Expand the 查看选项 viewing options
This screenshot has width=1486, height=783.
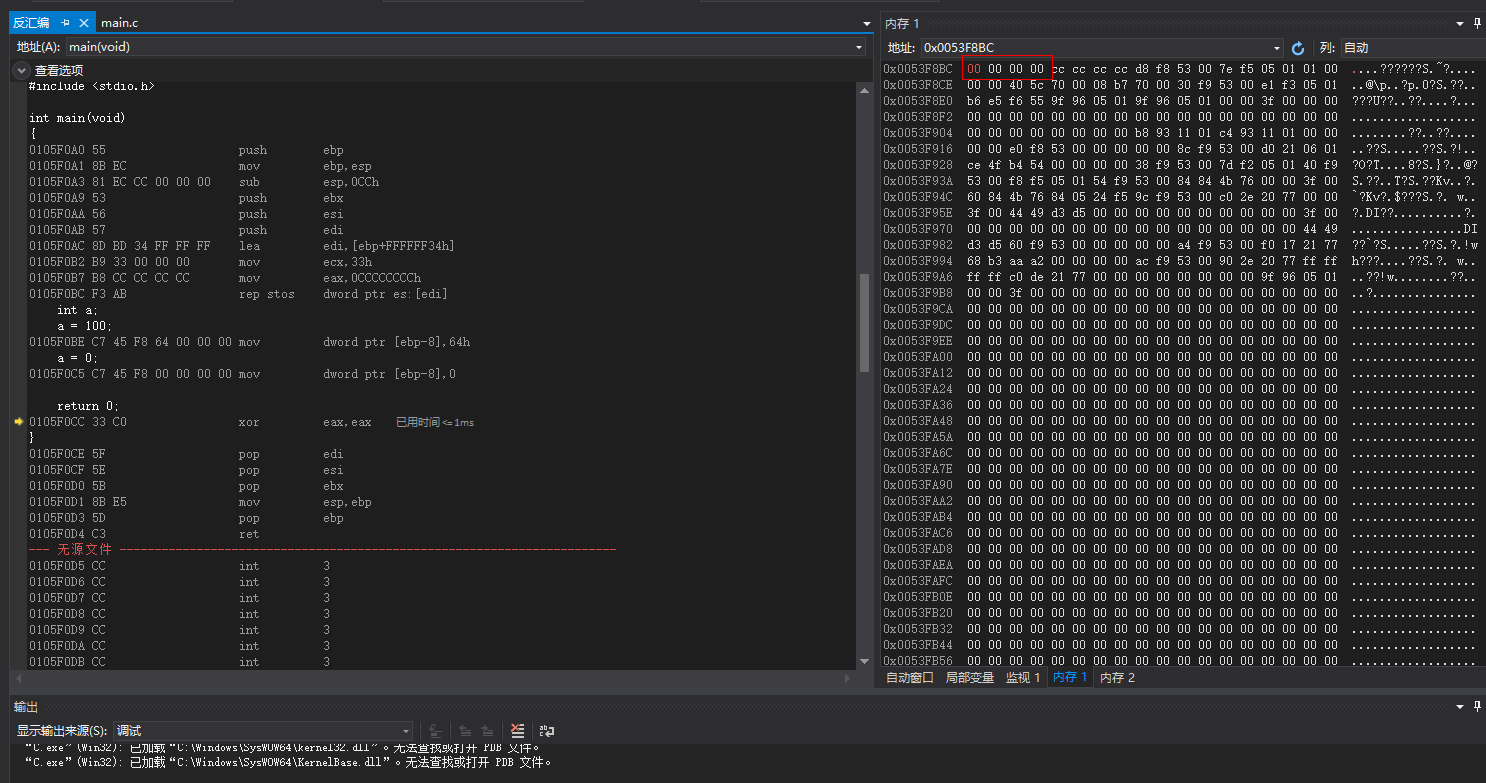(21, 70)
